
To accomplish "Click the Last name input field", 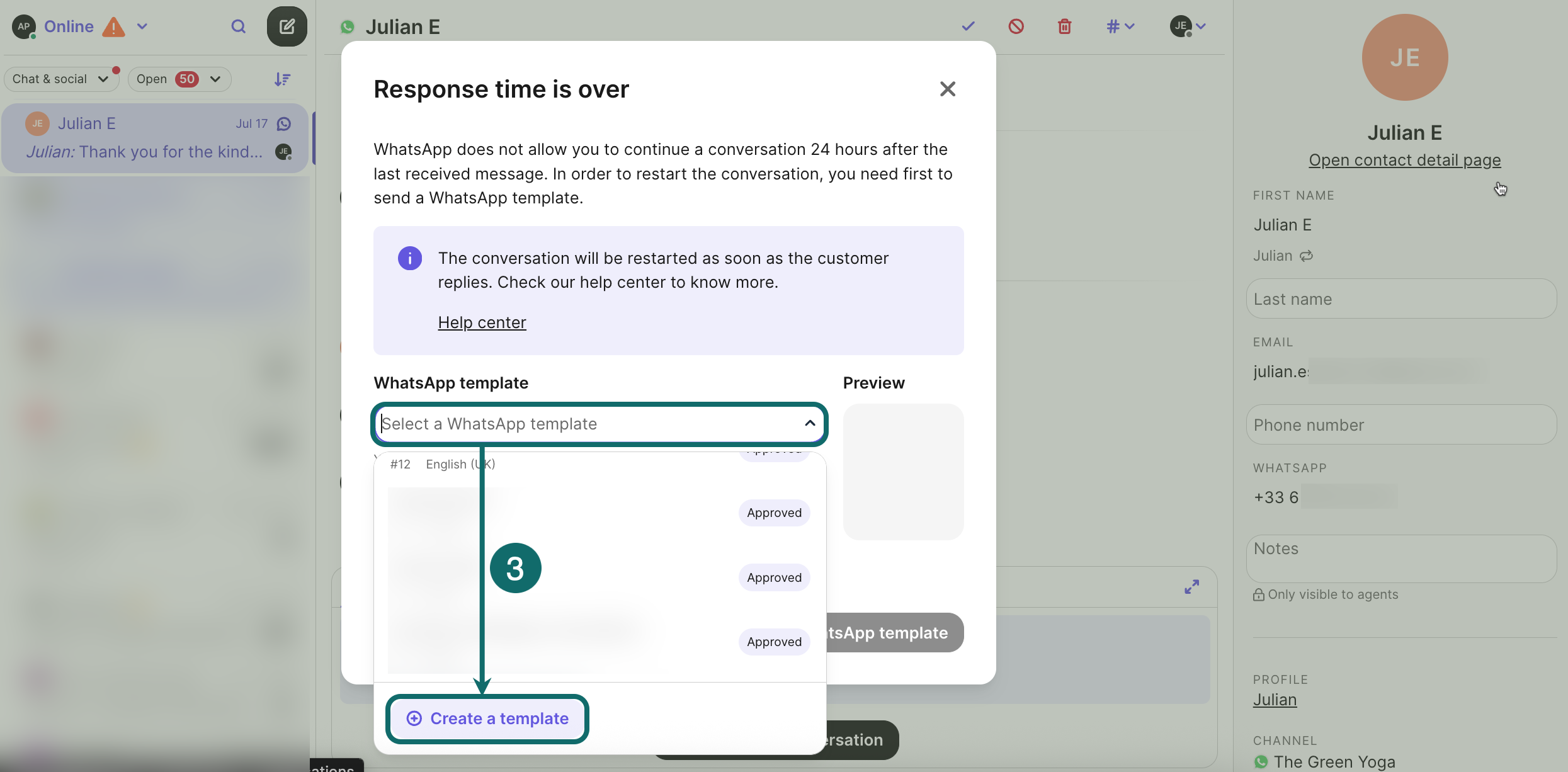I will pyautogui.click(x=1400, y=299).
